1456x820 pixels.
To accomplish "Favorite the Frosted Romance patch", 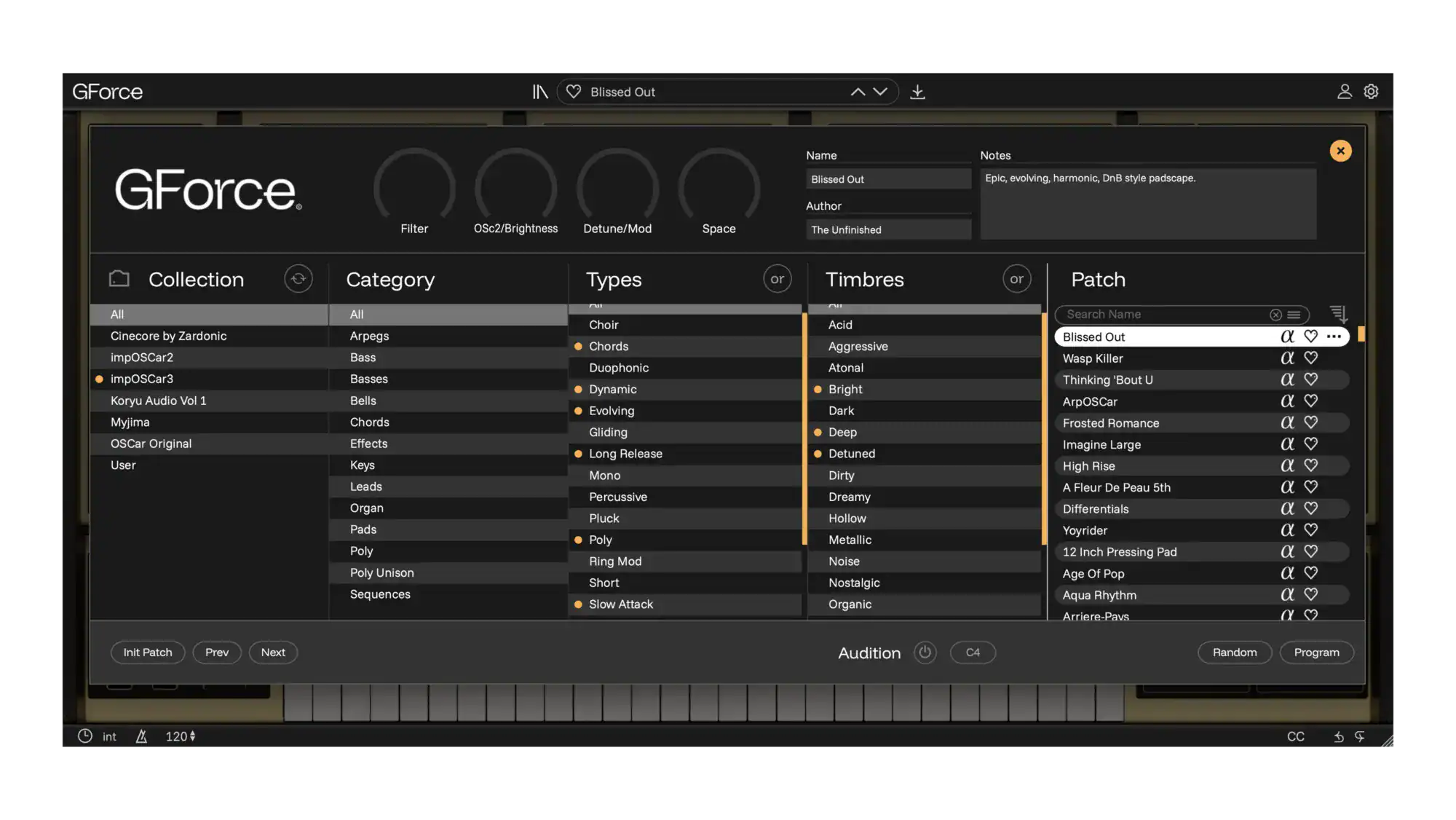I will click(x=1310, y=422).
